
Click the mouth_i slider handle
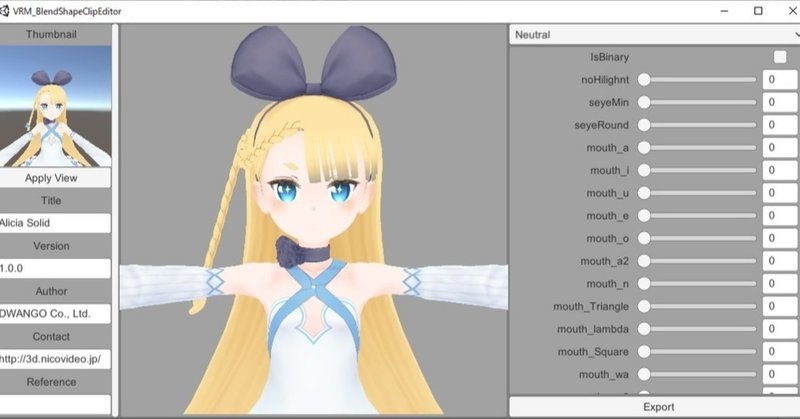(644, 170)
